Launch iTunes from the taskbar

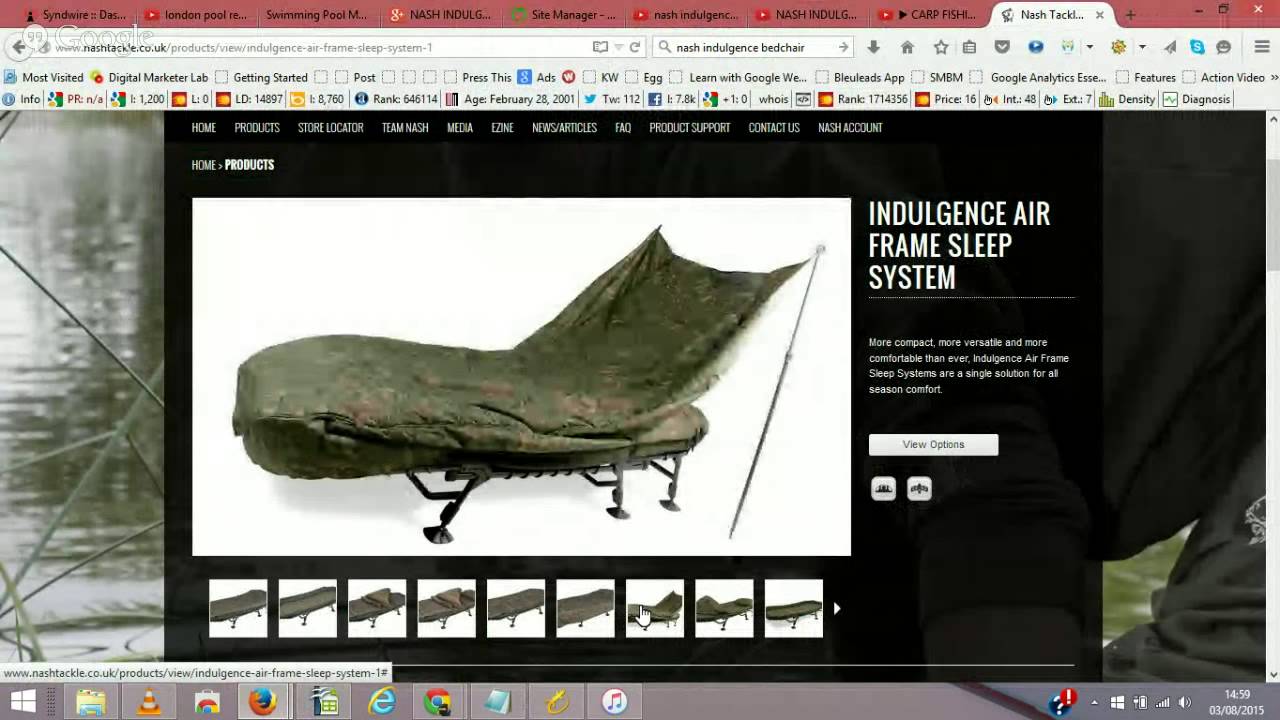pos(614,702)
